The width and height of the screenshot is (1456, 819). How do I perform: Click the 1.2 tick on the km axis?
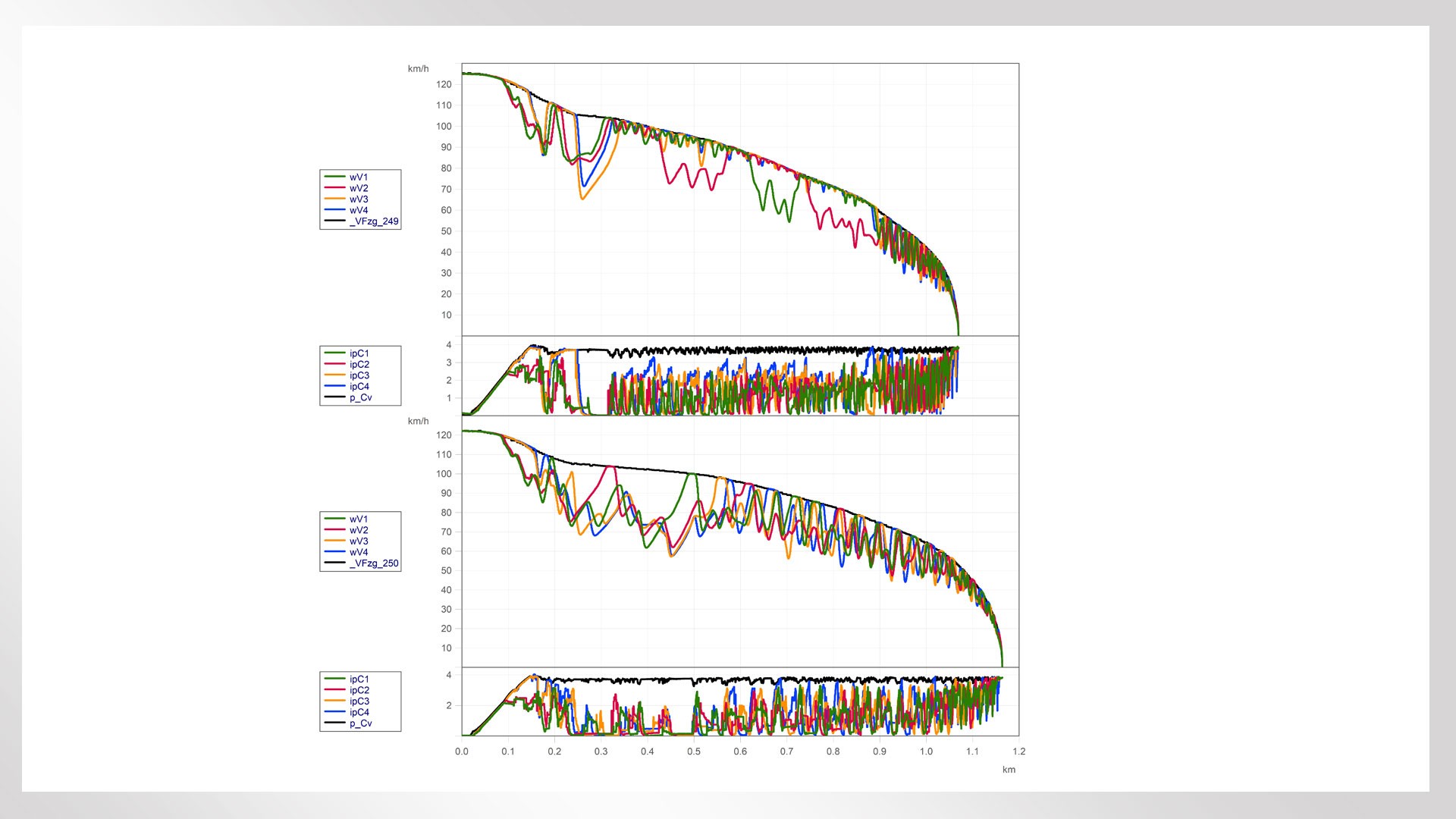click(1018, 752)
